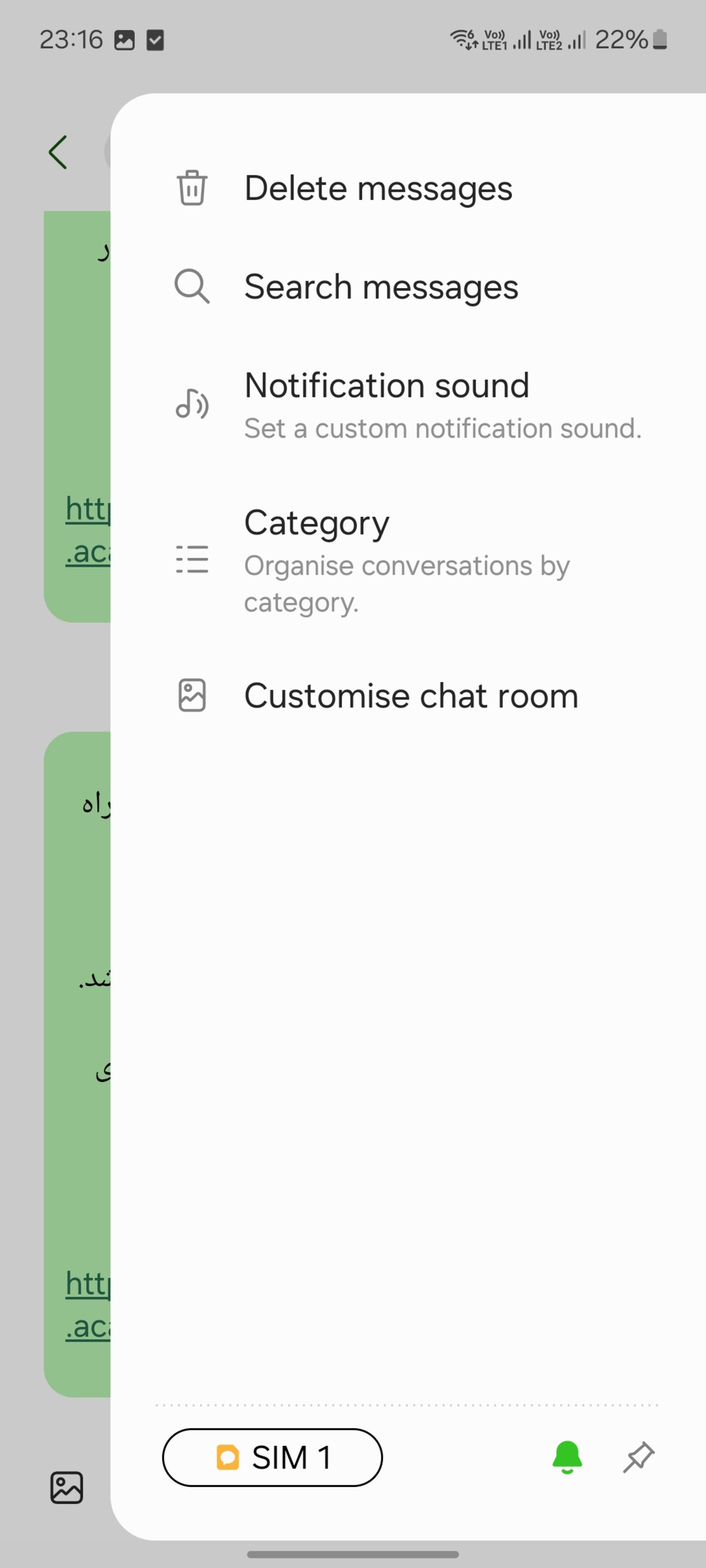Tap the trash can icon
The image size is (706, 1568).
pos(192,187)
